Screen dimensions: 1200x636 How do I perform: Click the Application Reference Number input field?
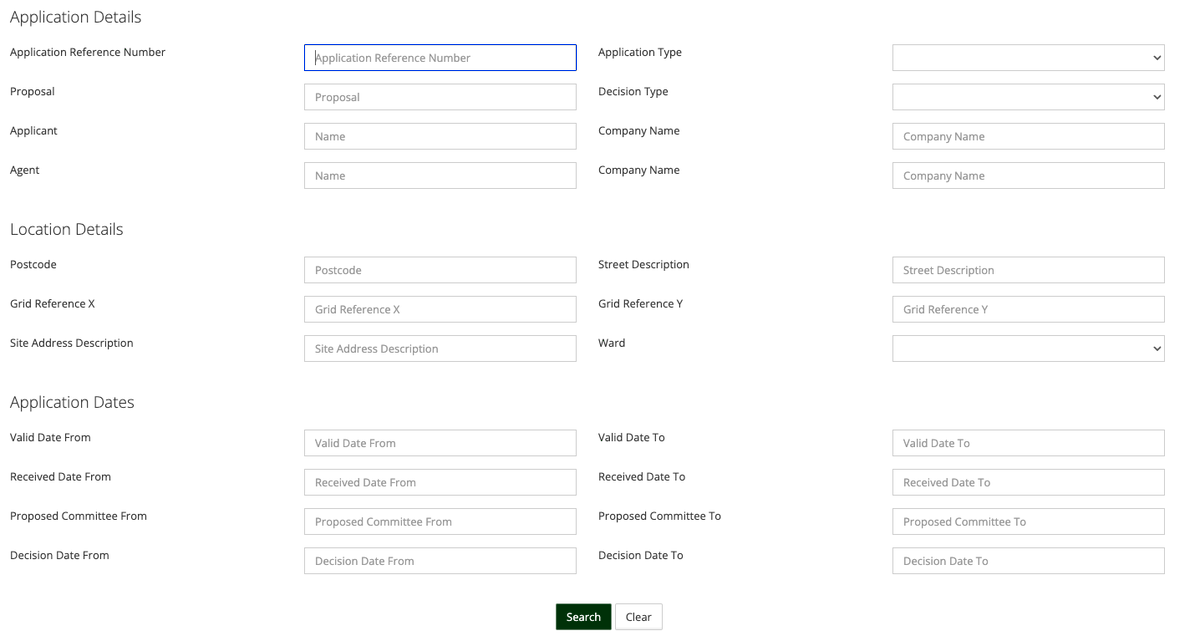[x=440, y=58]
